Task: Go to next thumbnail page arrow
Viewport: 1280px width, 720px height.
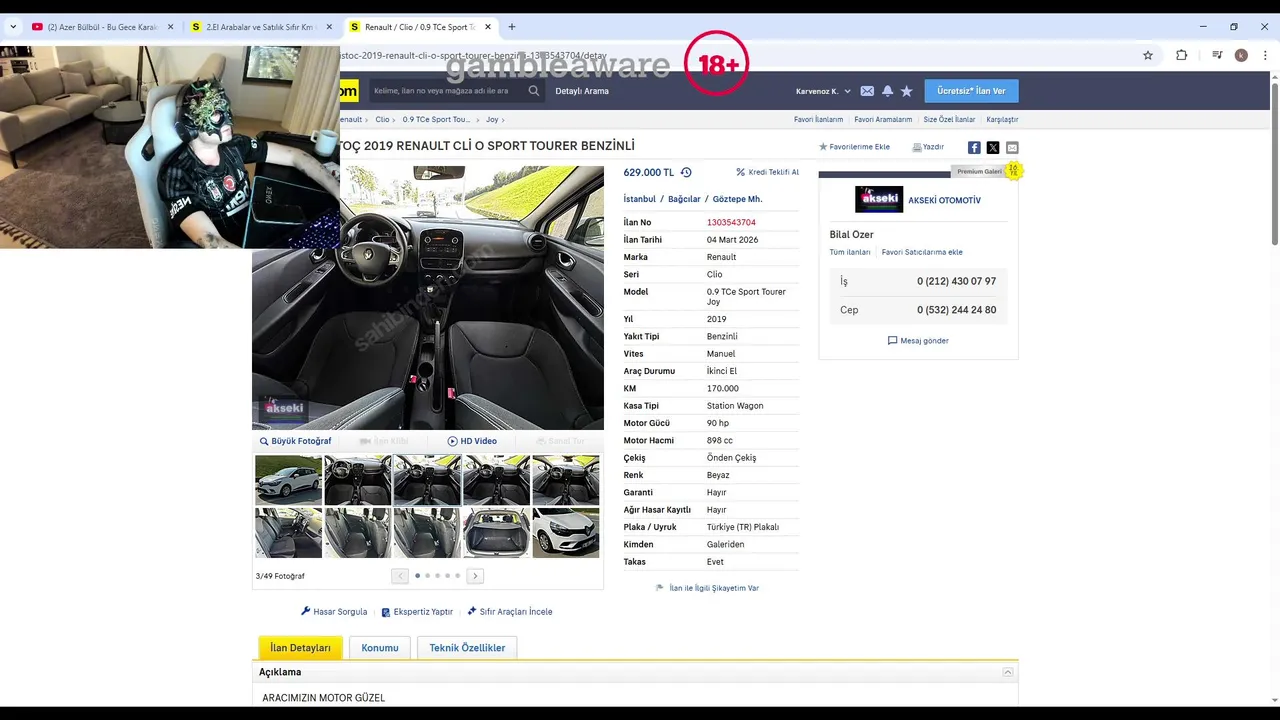Action: pos(476,576)
